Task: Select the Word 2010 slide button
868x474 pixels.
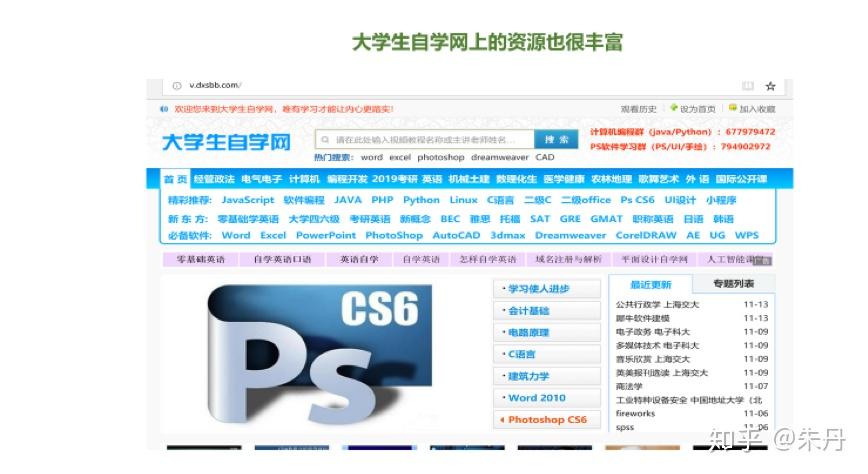Action: [x=546, y=398]
